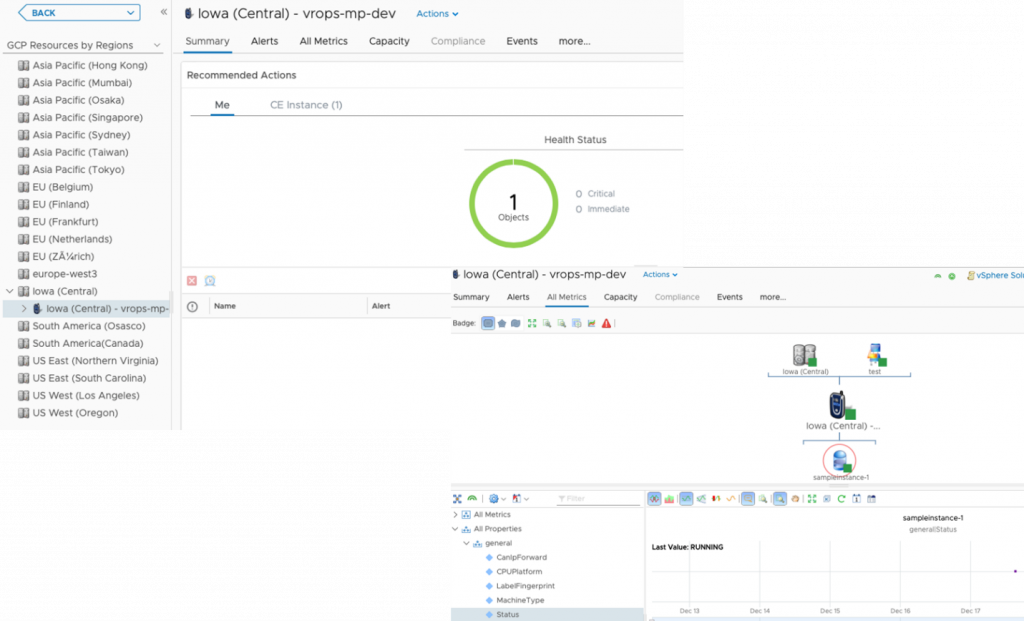Click the green refresh icon in chart toolbar
This screenshot has width=1024, height=621.
pos(841,498)
